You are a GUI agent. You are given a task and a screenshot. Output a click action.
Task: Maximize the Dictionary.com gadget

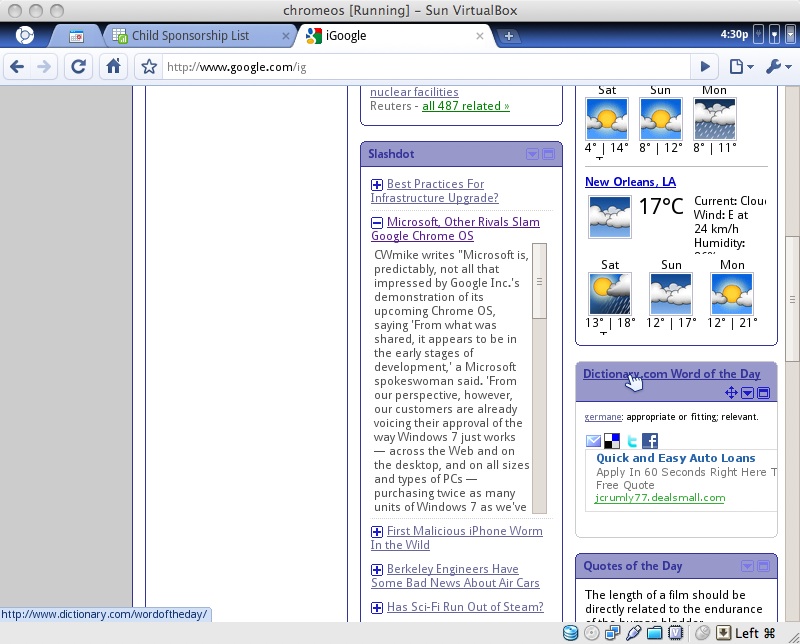[x=764, y=393]
